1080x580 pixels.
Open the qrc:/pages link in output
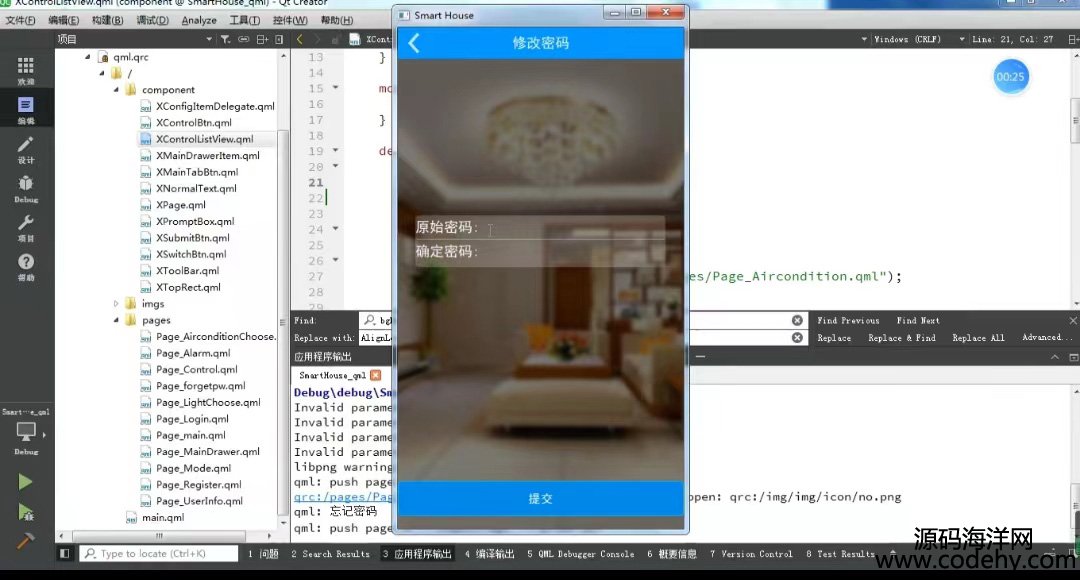[x=343, y=496]
